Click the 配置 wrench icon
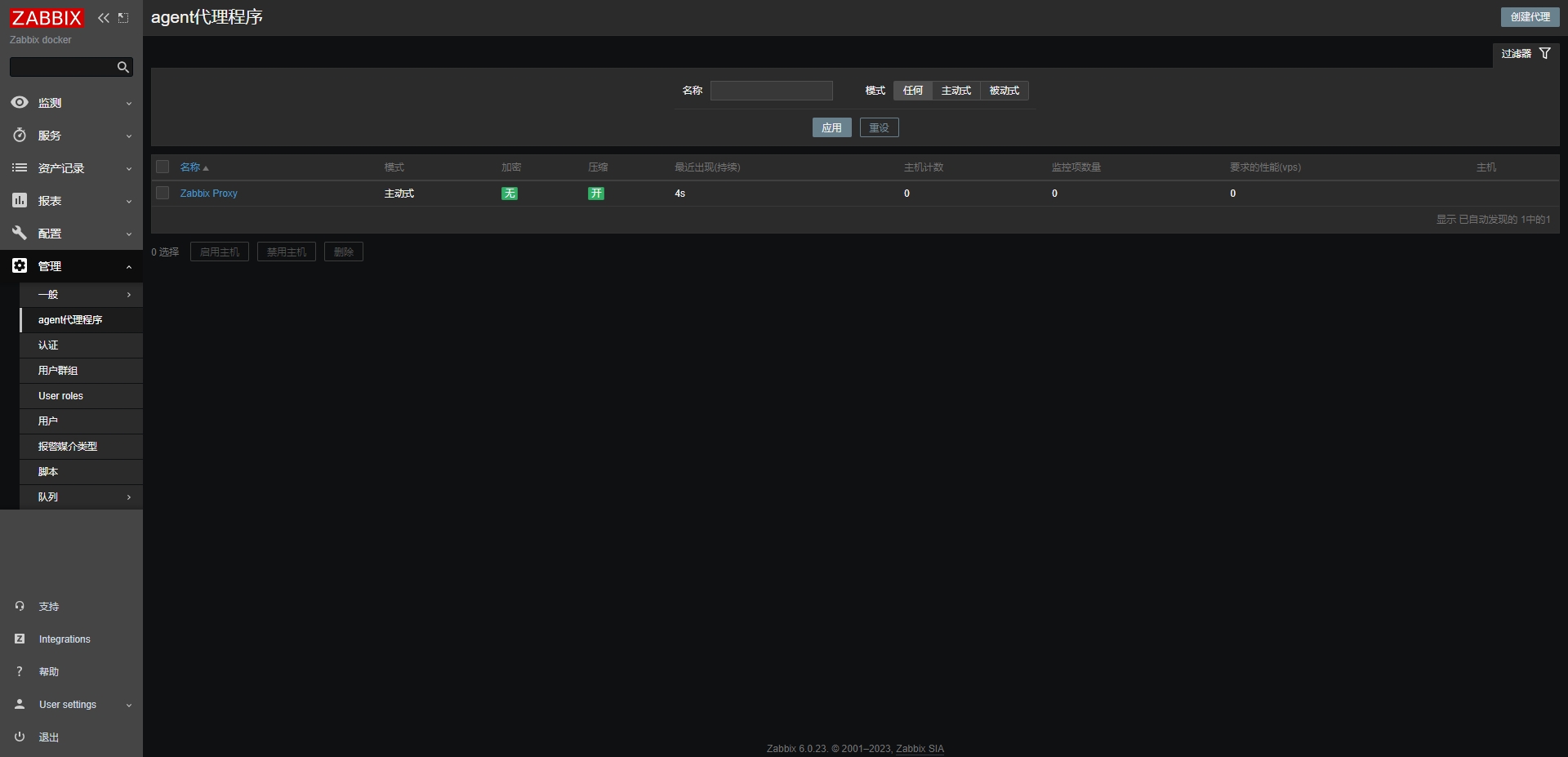Viewport: 1568px width, 757px height. coord(20,233)
